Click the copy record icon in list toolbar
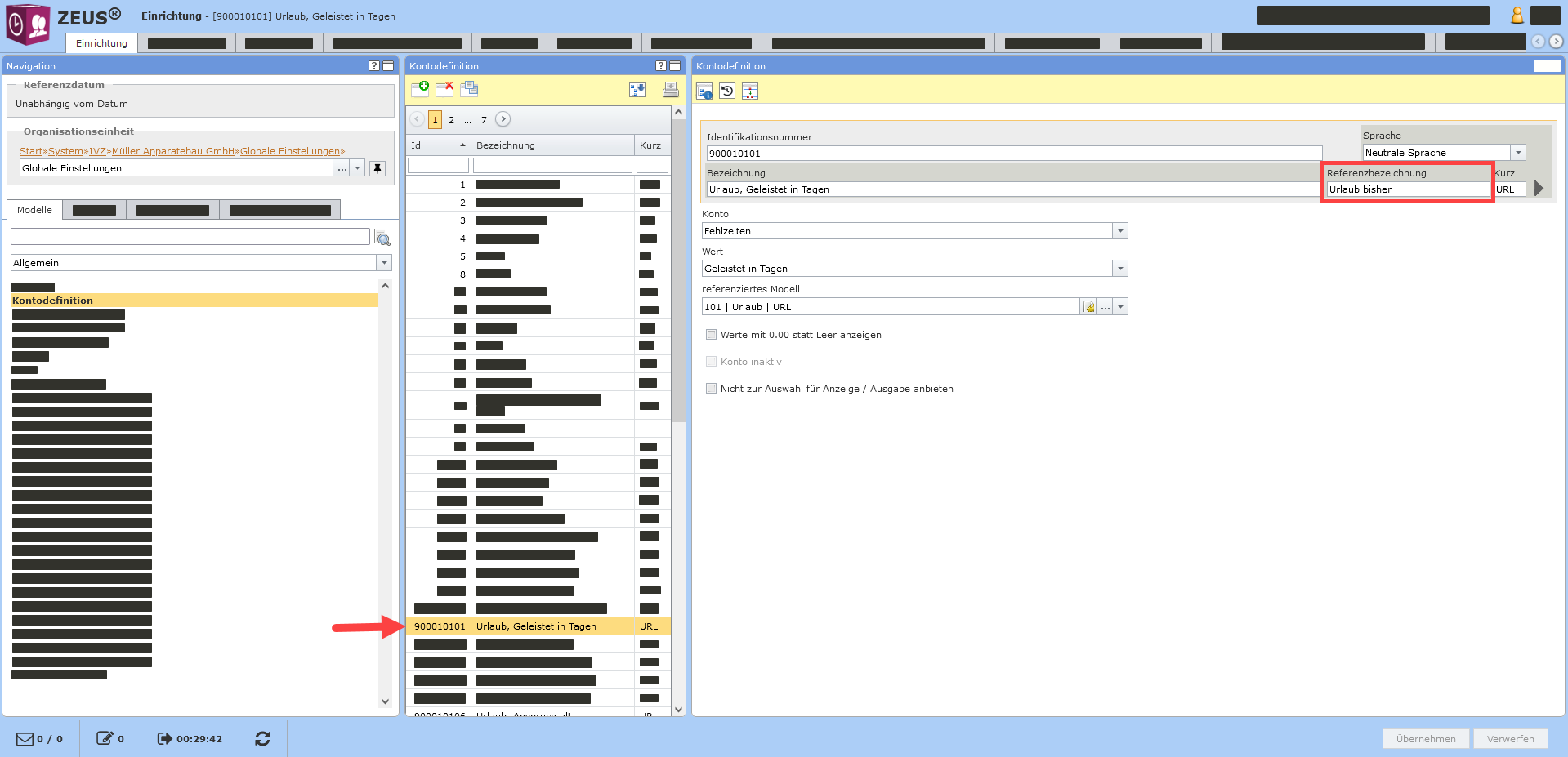The height and width of the screenshot is (757, 1568). [x=469, y=89]
